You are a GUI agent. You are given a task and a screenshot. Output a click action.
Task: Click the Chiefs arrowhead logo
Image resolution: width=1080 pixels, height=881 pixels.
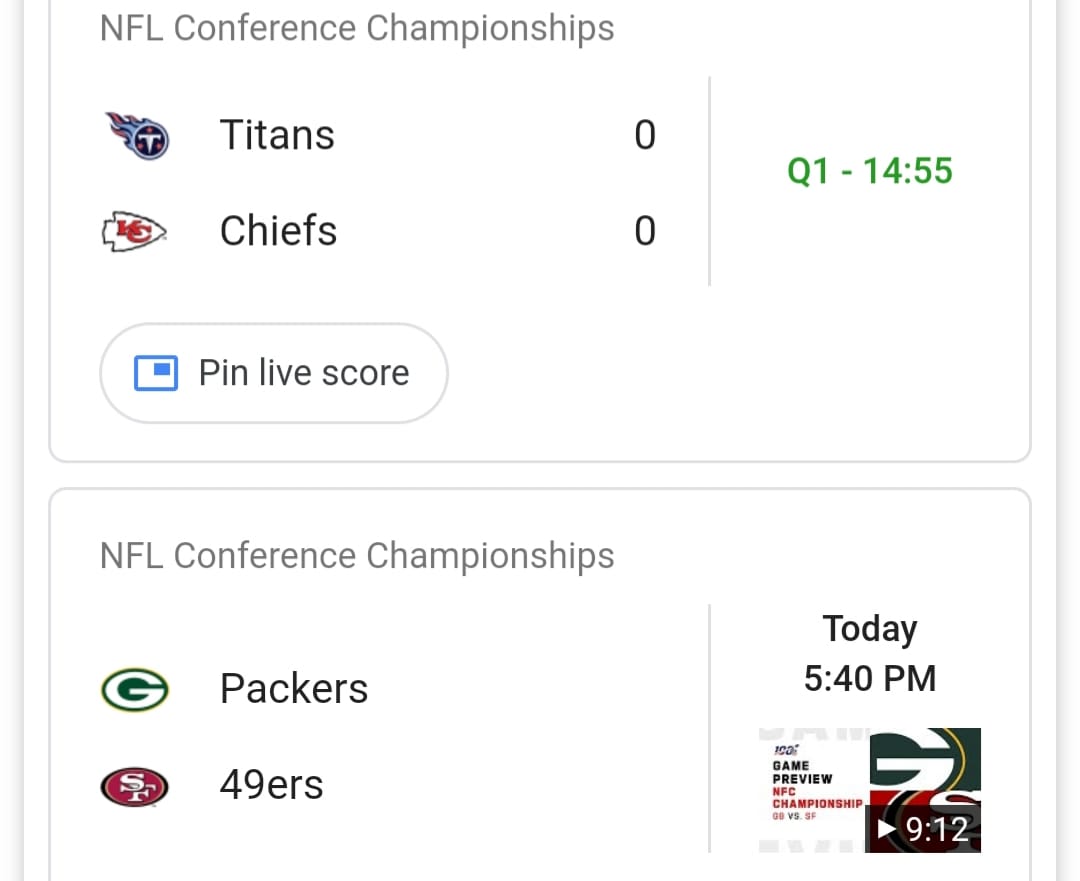pyautogui.click(x=134, y=231)
